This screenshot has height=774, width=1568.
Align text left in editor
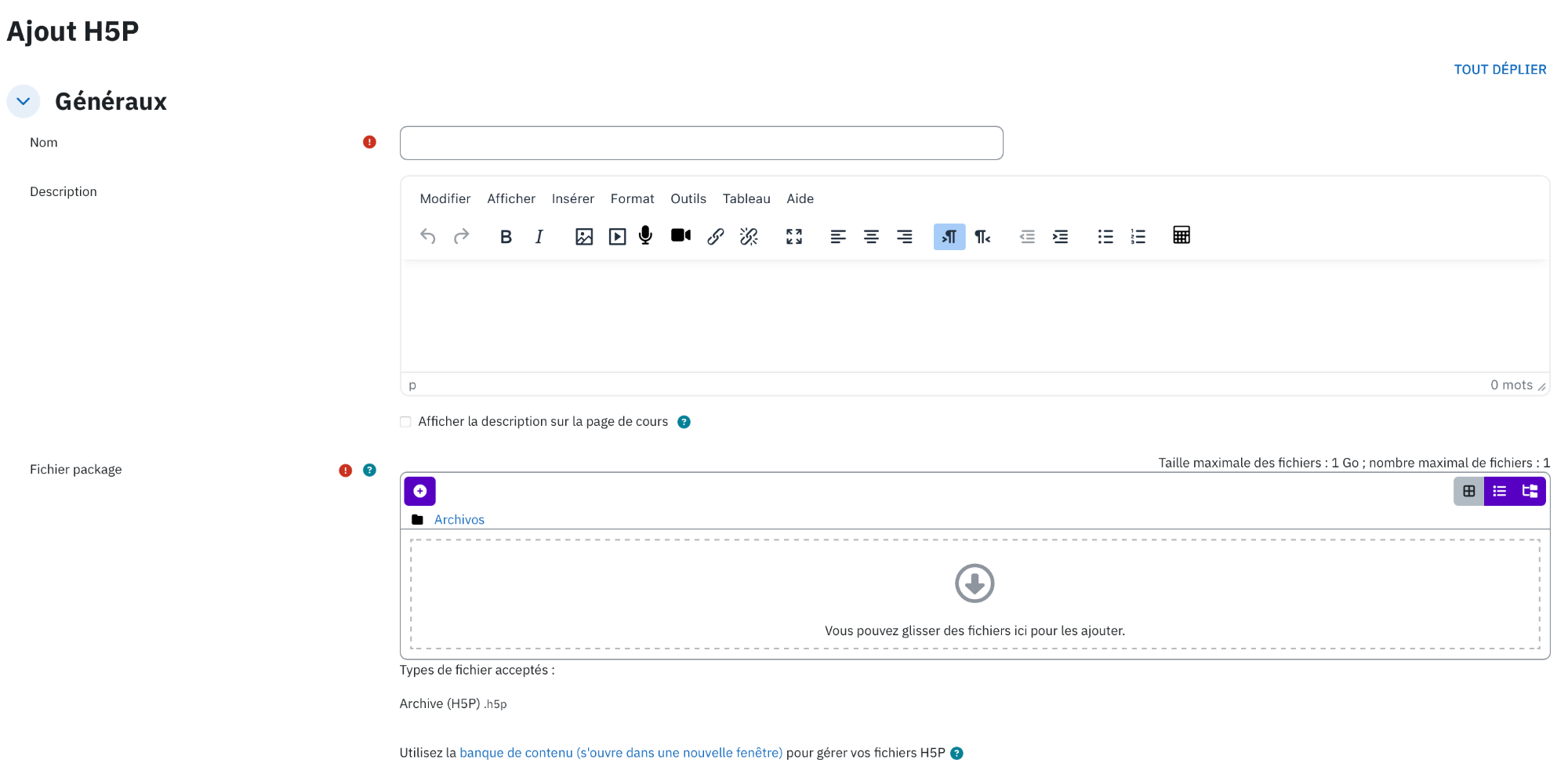[838, 236]
